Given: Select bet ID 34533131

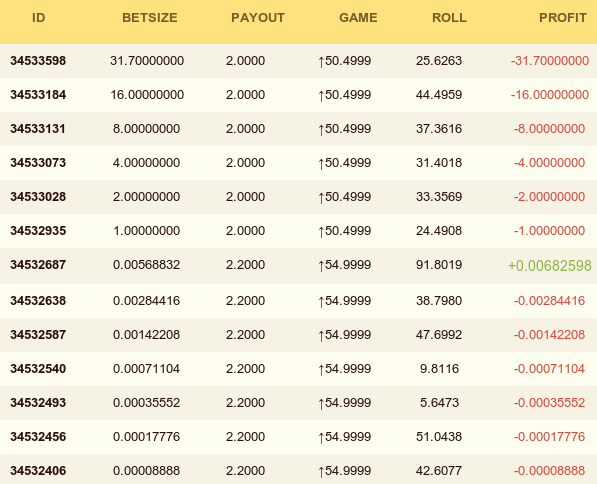Looking at the screenshot, I should (38, 129).
